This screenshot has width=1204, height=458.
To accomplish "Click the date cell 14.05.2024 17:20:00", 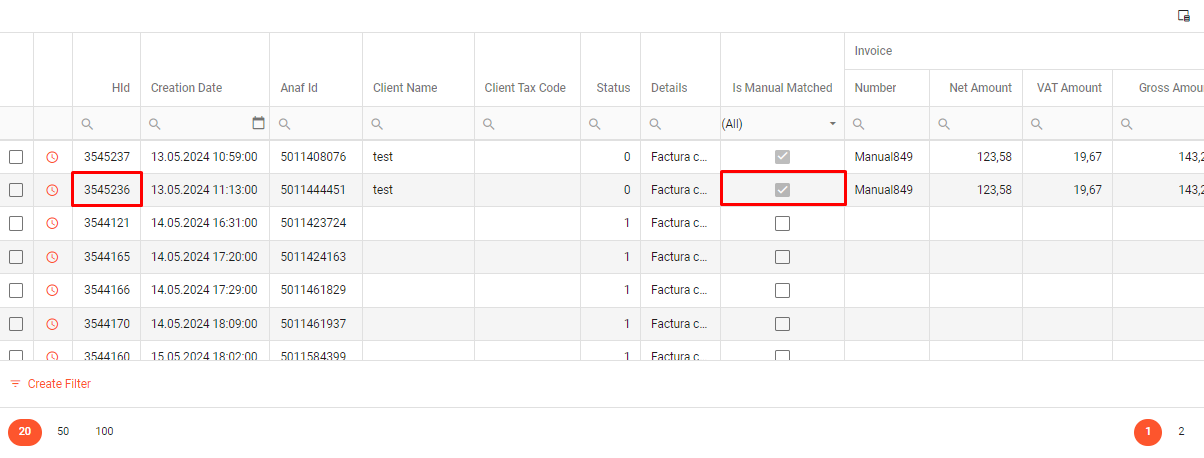I will (x=205, y=257).
